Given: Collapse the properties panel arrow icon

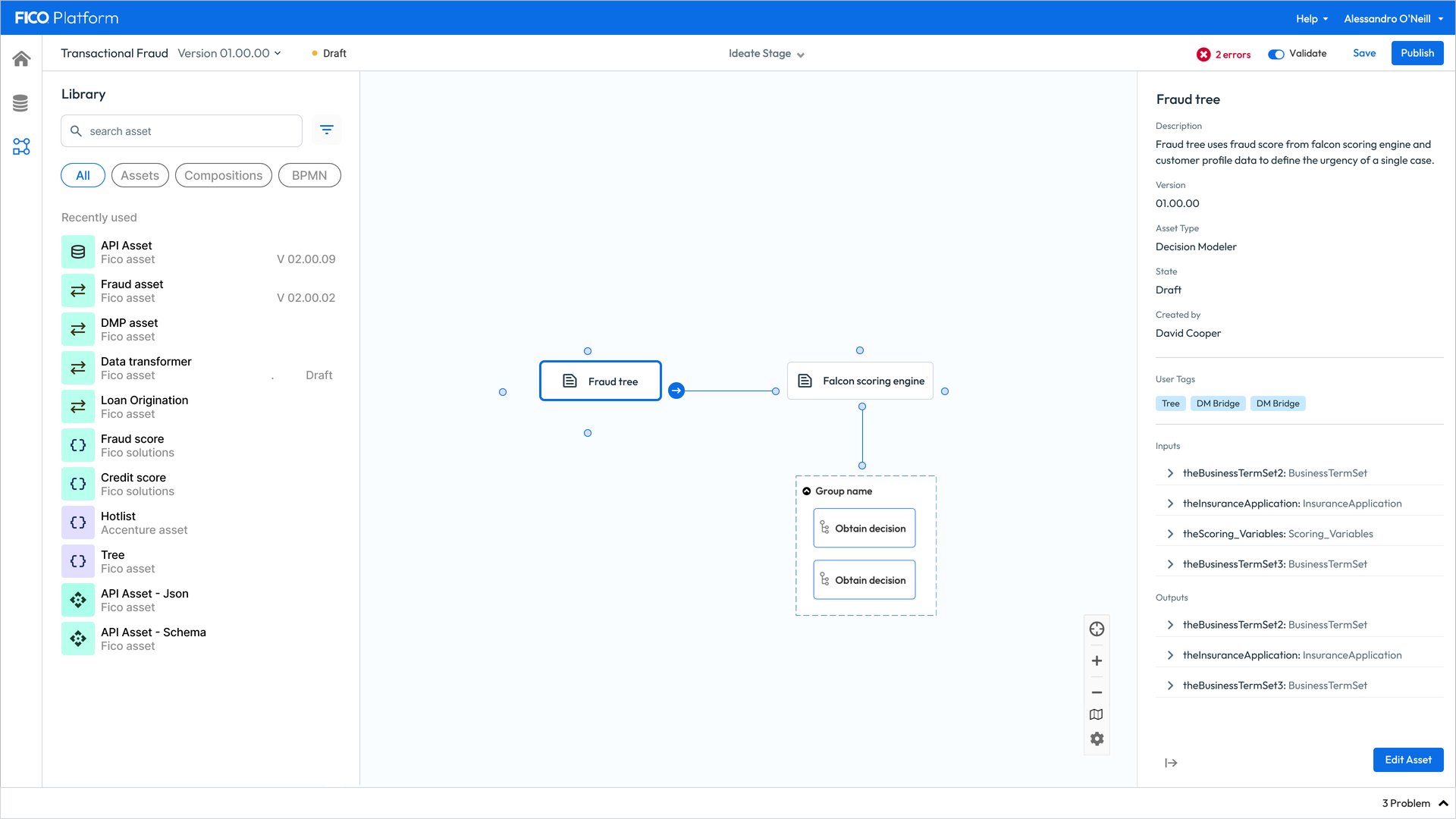Looking at the screenshot, I should click(1171, 763).
